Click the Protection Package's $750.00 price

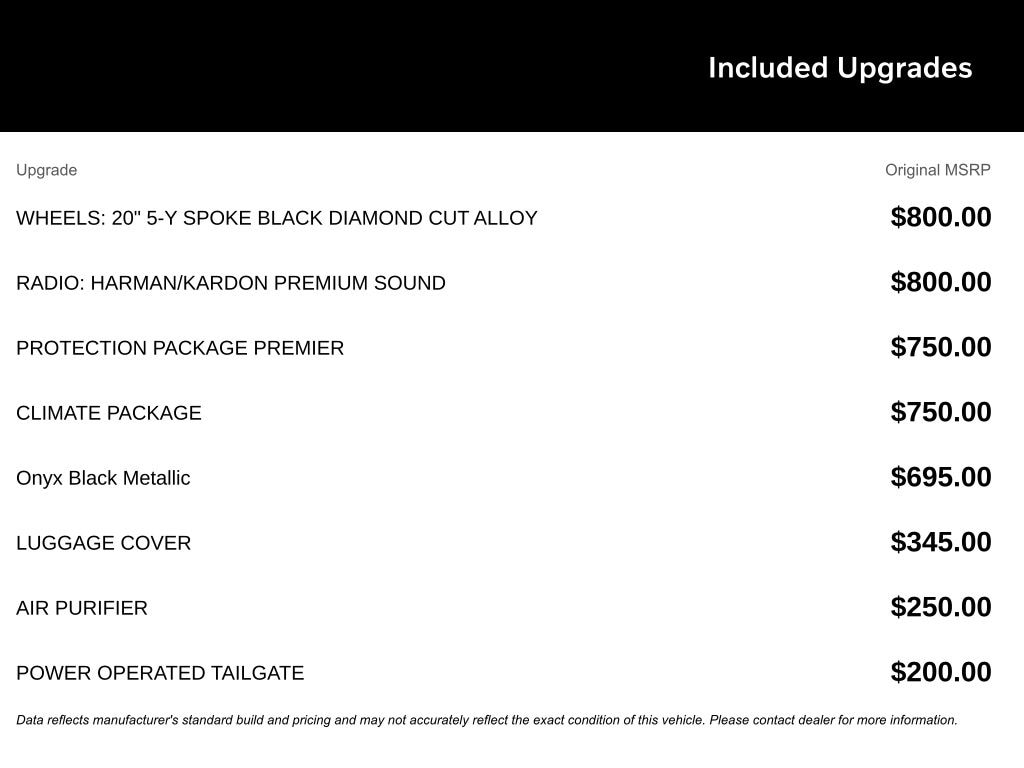941,347
